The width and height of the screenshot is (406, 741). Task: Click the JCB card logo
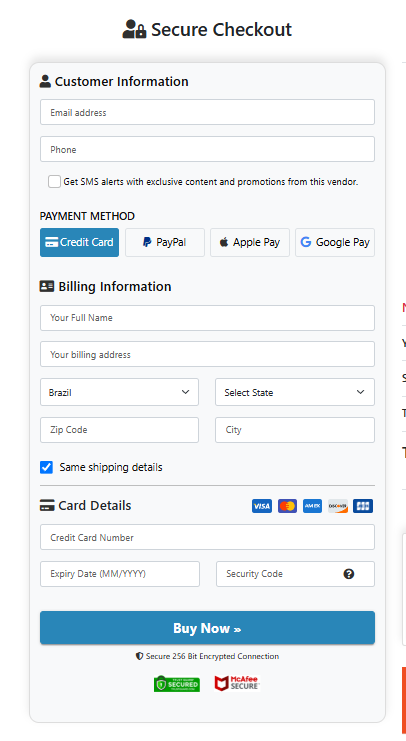[x=363, y=506]
